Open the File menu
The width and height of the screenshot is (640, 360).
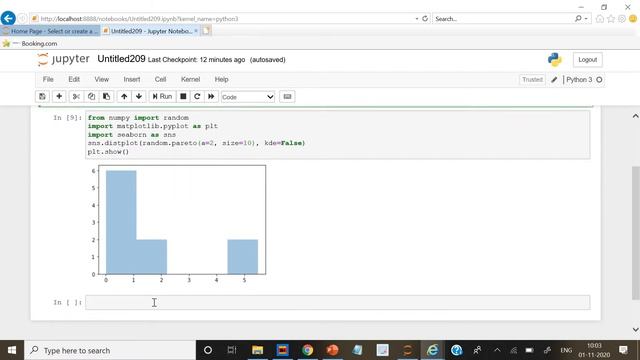48,79
